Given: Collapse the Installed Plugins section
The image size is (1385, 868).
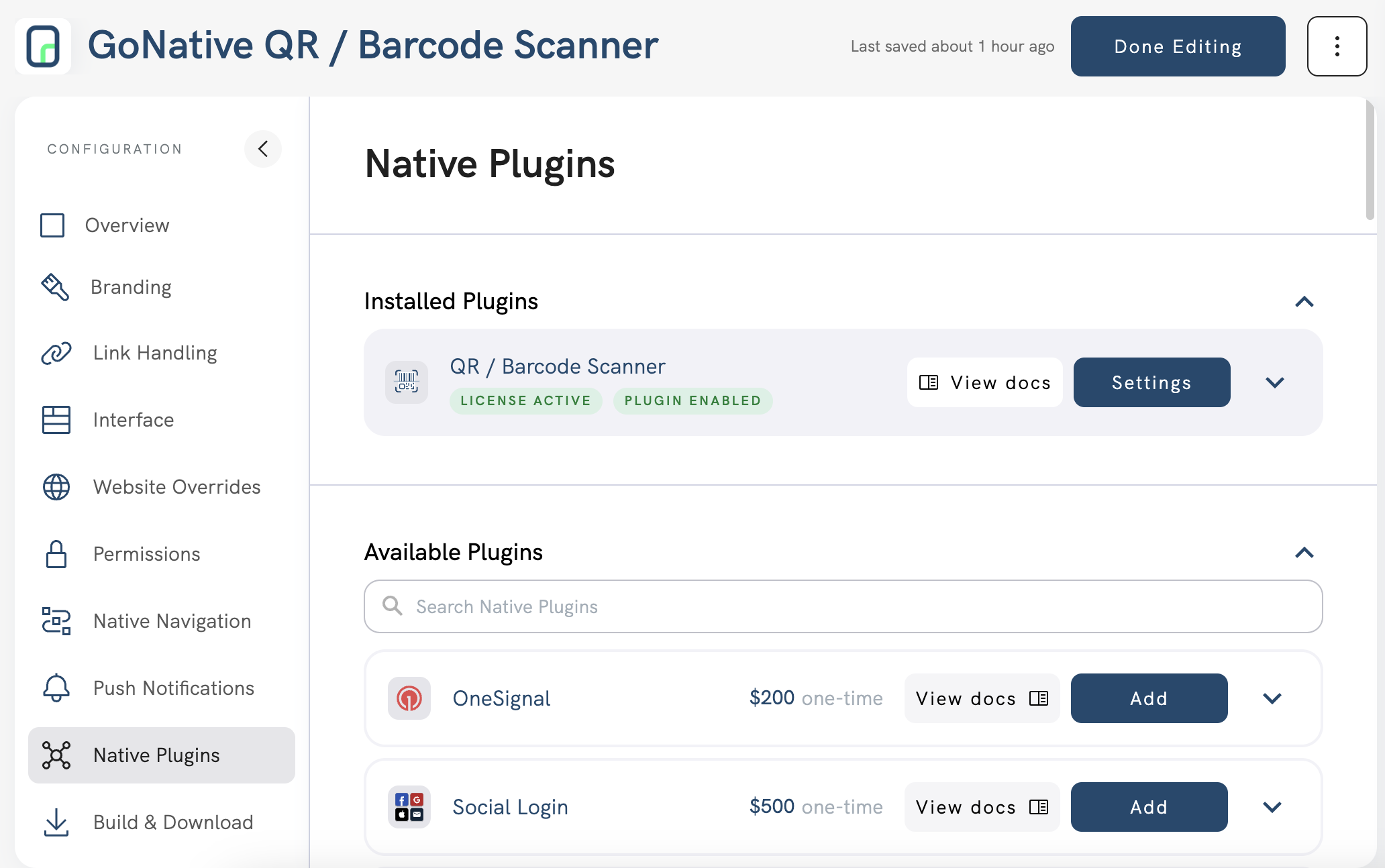Looking at the screenshot, I should click(1304, 302).
